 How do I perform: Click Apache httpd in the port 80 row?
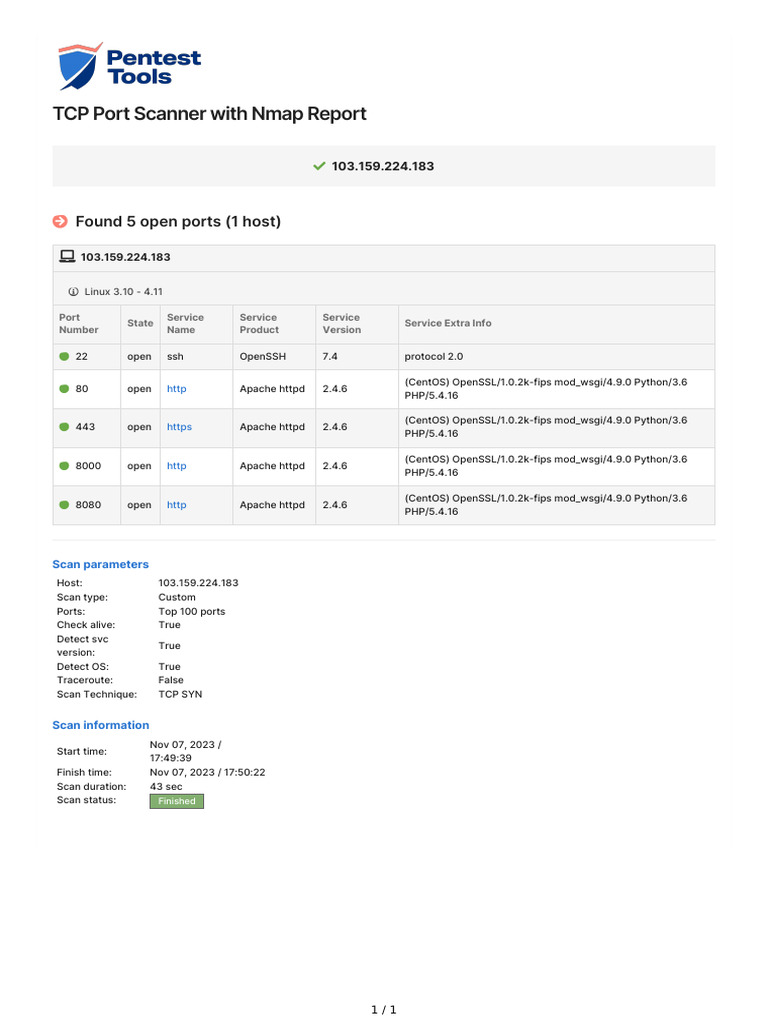tap(272, 389)
